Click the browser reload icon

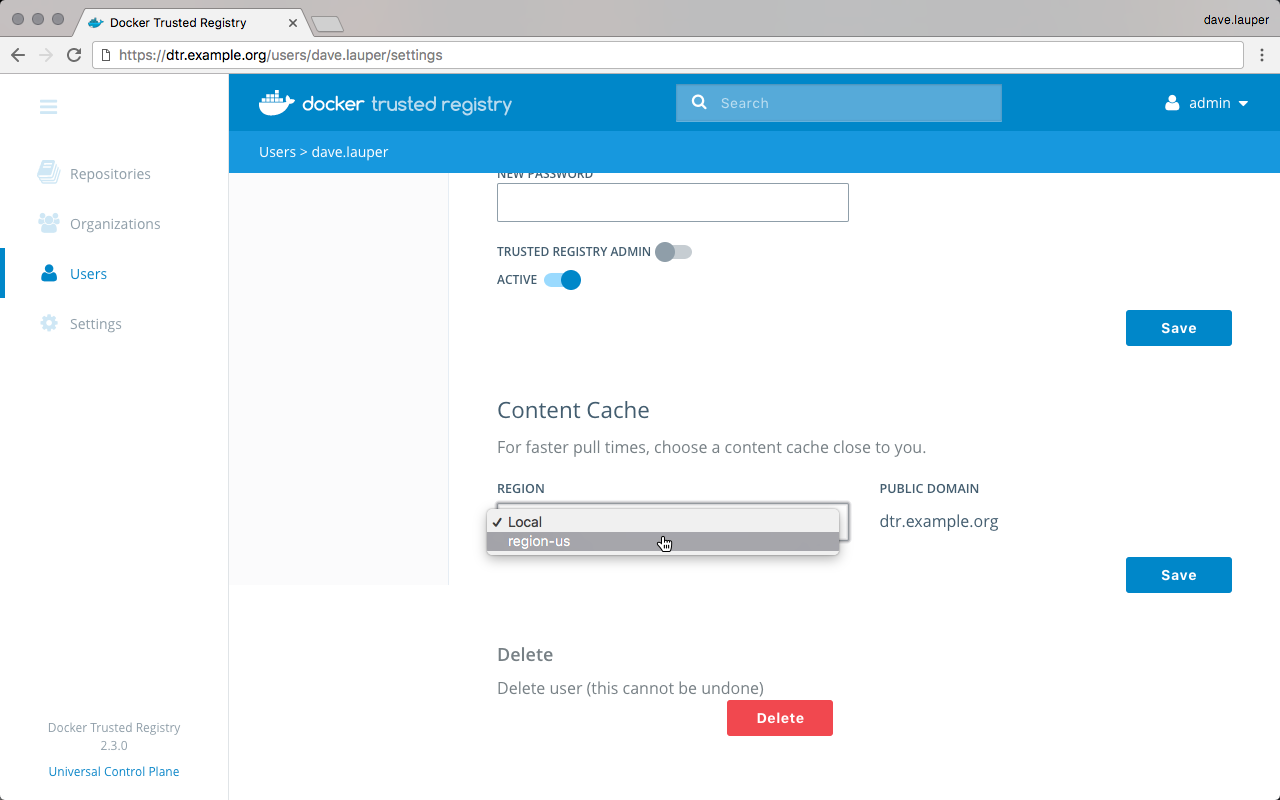(74, 55)
